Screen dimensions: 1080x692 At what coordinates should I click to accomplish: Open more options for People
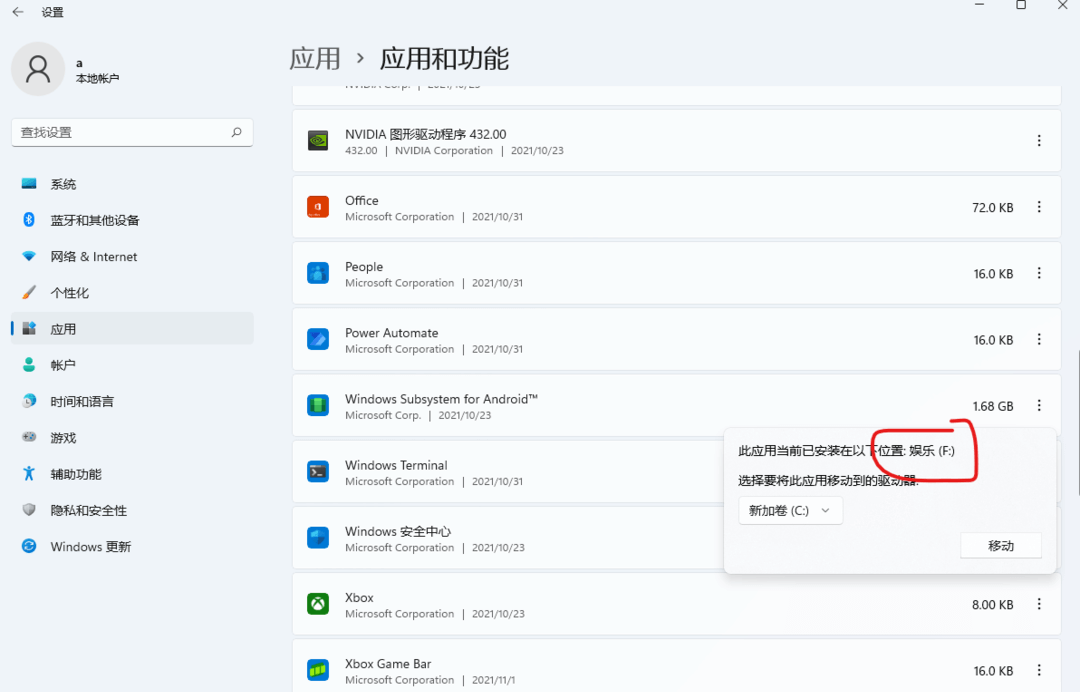tap(1039, 273)
